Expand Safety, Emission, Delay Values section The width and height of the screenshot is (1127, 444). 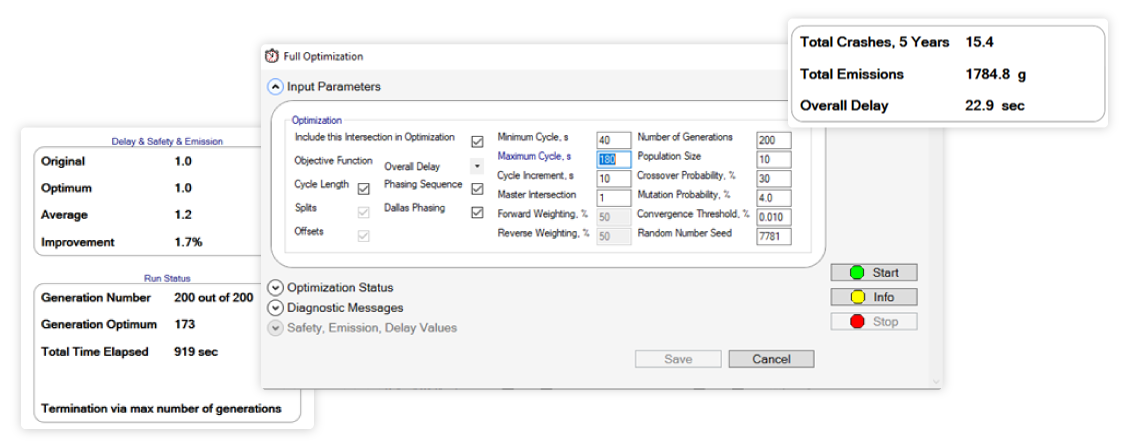click(275, 328)
